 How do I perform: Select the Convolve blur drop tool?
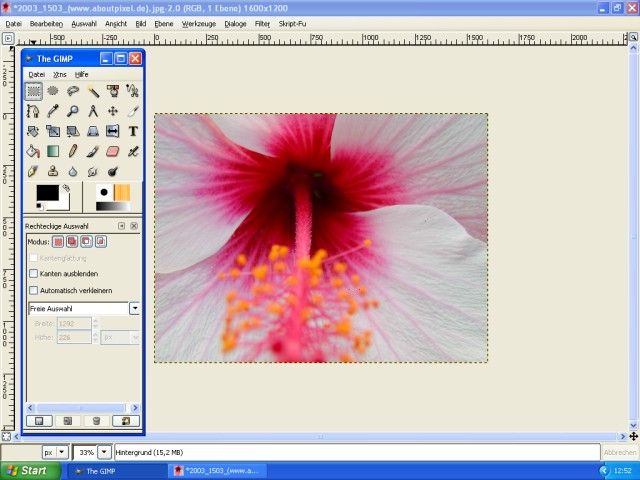[x=73, y=171]
